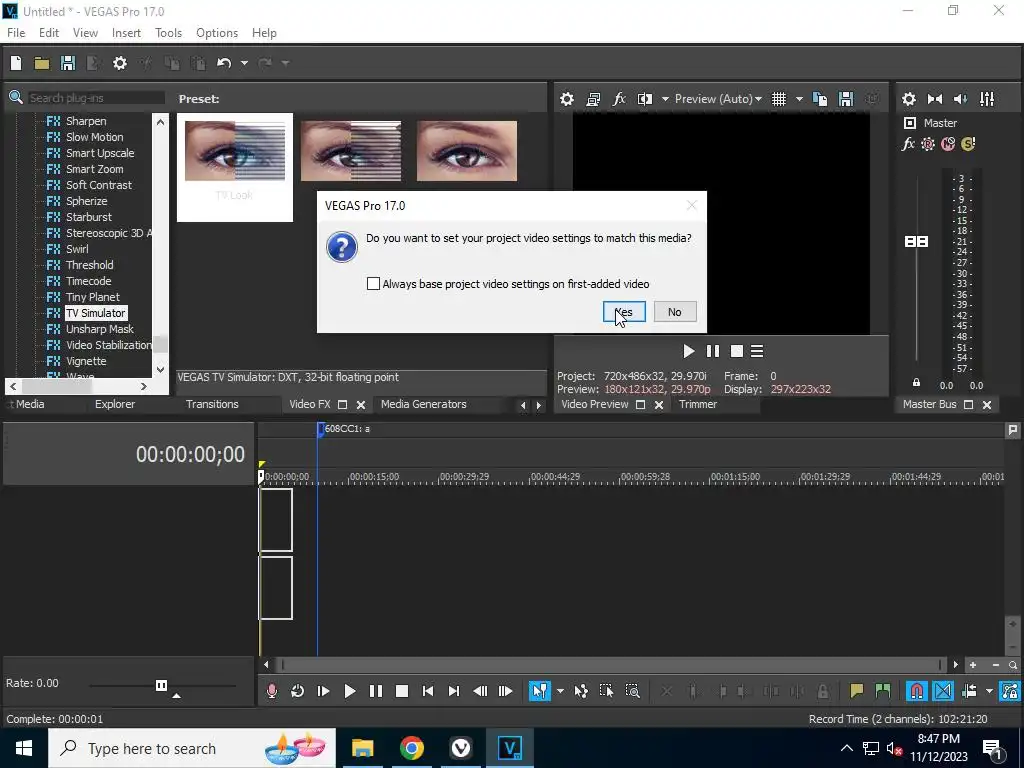Viewport: 1024px width, 768px height.
Task: Toggle Dim Output on Master Bus
Action: [x=961, y=99]
